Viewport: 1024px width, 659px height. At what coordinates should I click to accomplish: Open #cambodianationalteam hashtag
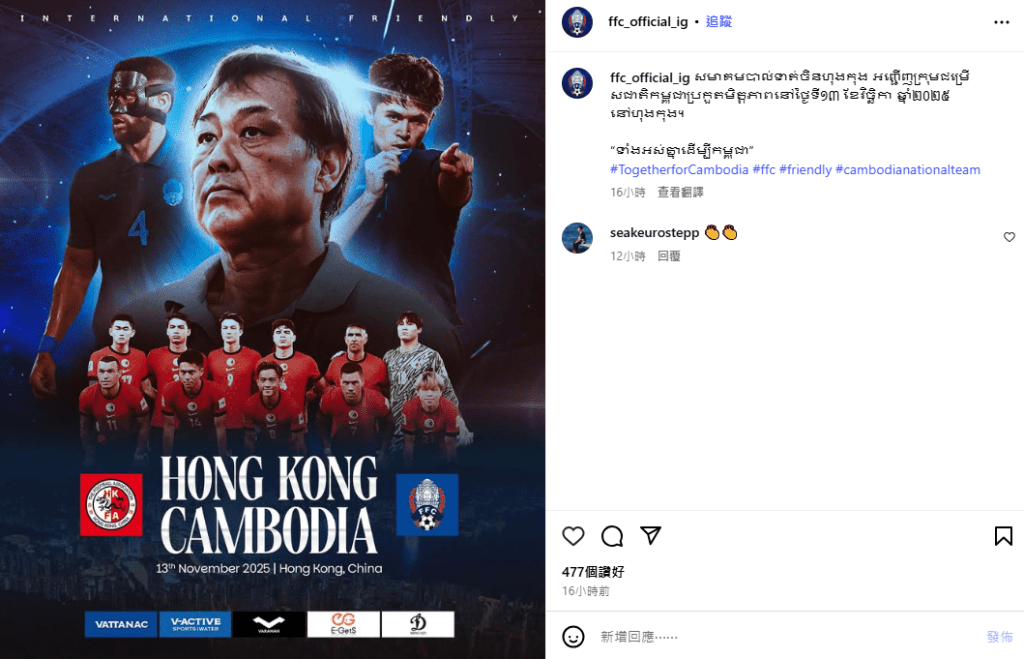point(908,170)
